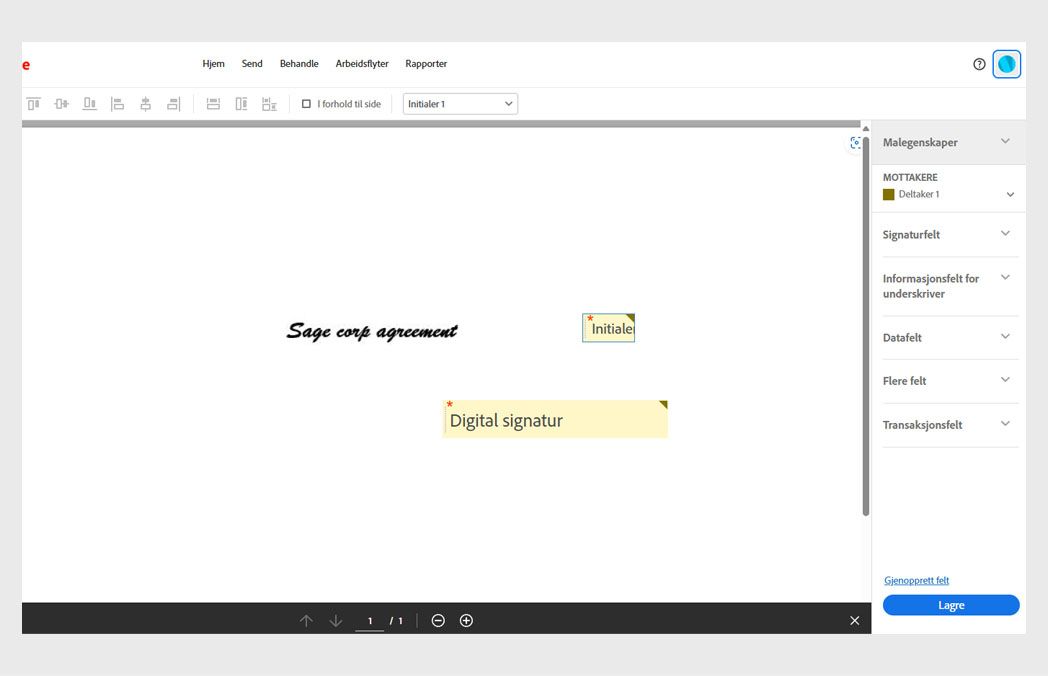Image resolution: width=1048 pixels, height=676 pixels.
Task: Align selected fields to left edge
Action: point(118,104)
